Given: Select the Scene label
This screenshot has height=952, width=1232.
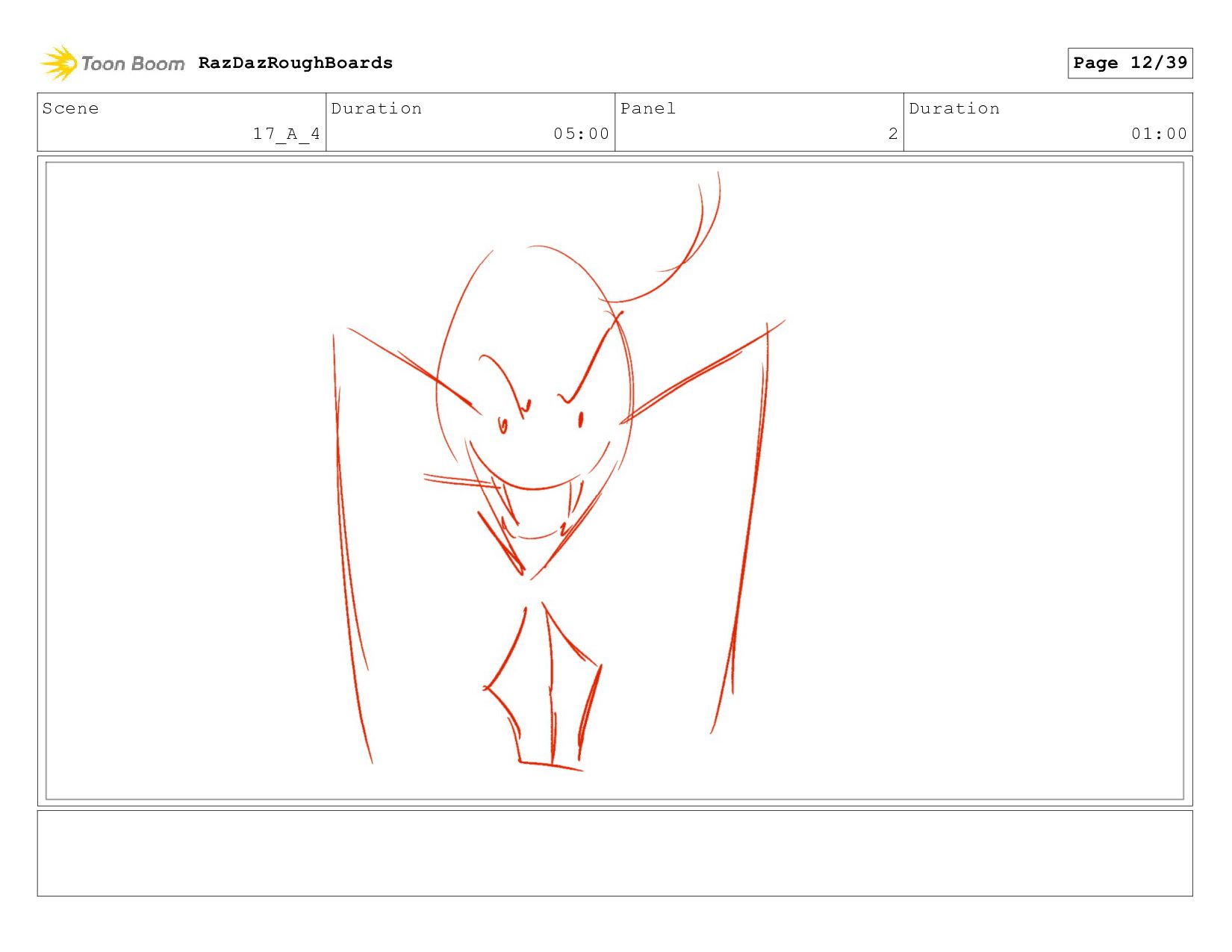Looking at the screenshot, I should [x=70, y=108].
